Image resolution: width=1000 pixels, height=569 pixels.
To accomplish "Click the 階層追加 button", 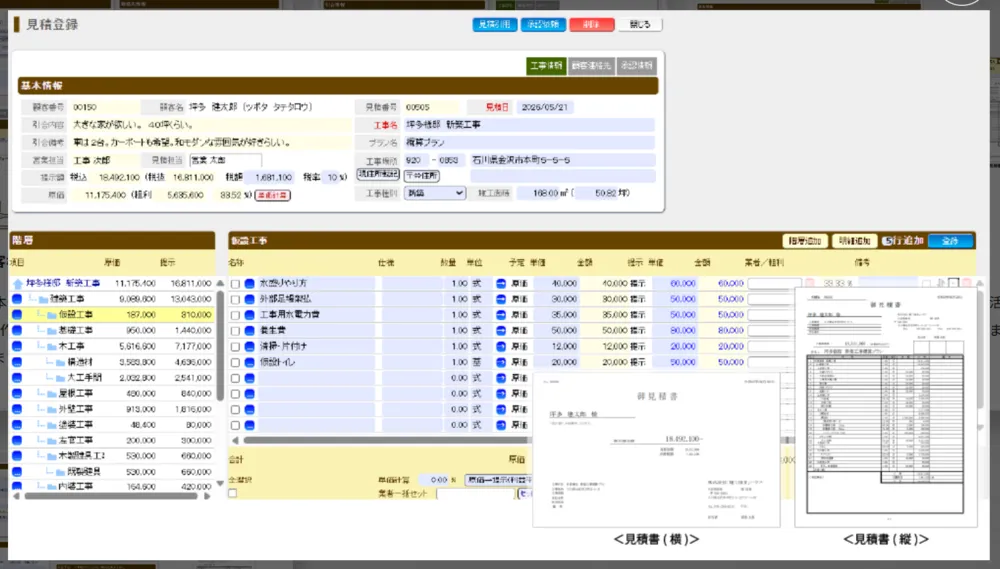I will [x=805, y=241].
